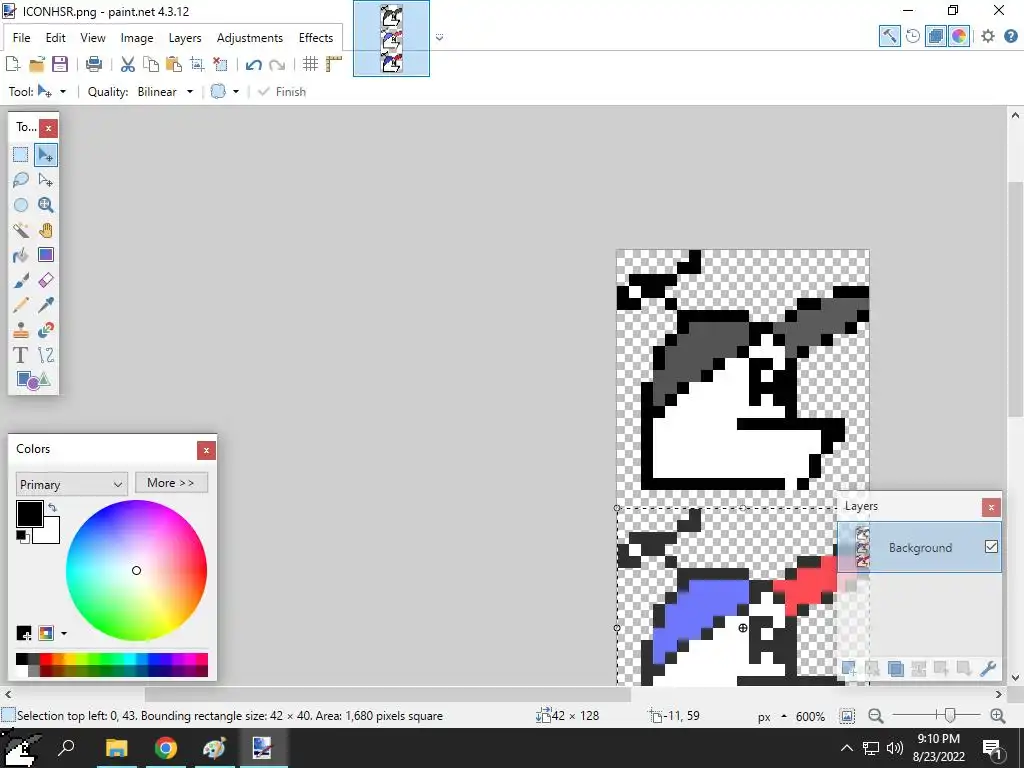Open the palette options dropdown arrow
Viewport: 1024px width, 768px height.
(63, 633)
